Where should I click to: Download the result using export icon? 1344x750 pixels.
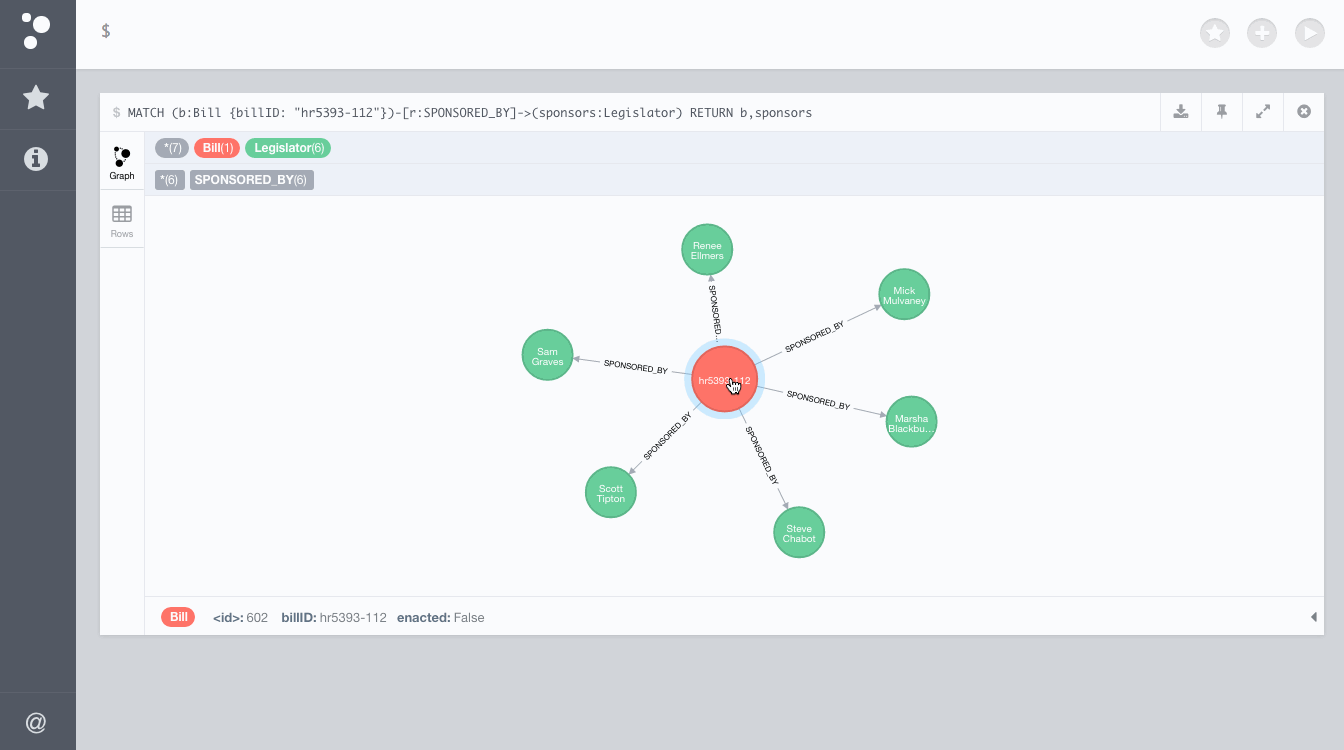[1181, 112]
